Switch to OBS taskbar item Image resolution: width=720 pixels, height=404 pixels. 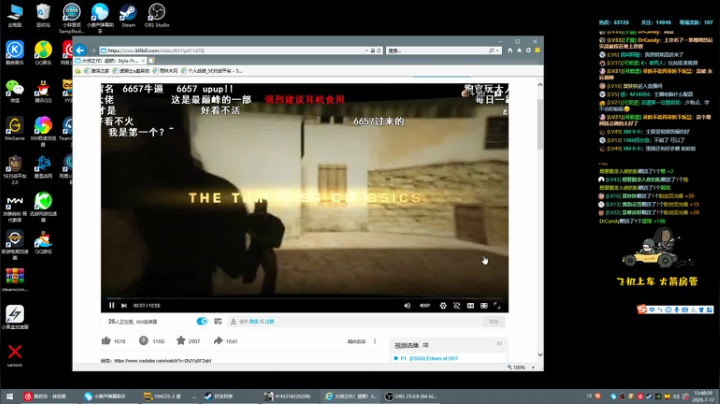[x=411, y=396]
